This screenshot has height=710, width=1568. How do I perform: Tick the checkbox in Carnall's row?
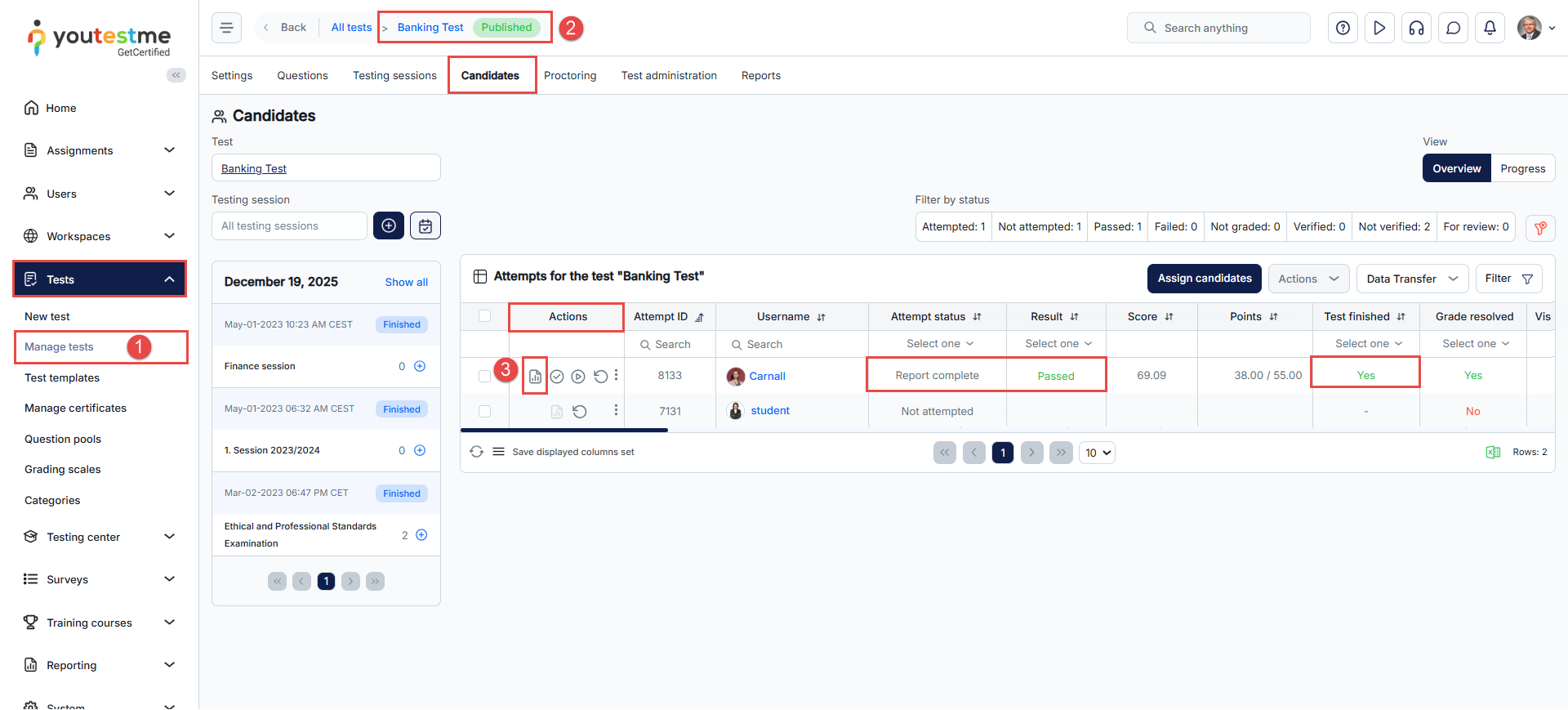tap(484, 377)
